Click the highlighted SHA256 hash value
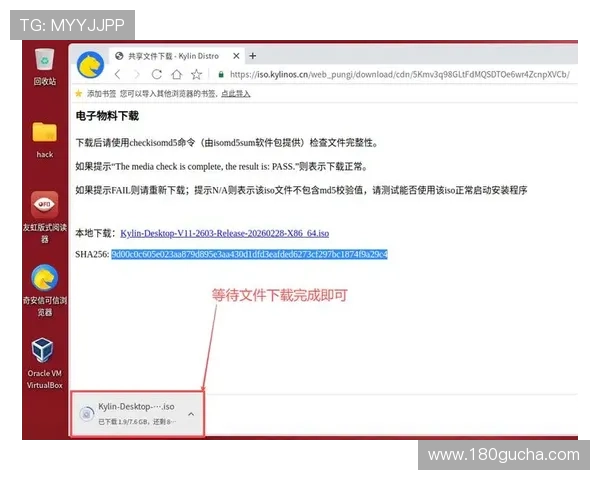The height and width of the screenshot is (480, 600). tap(249, 254)
